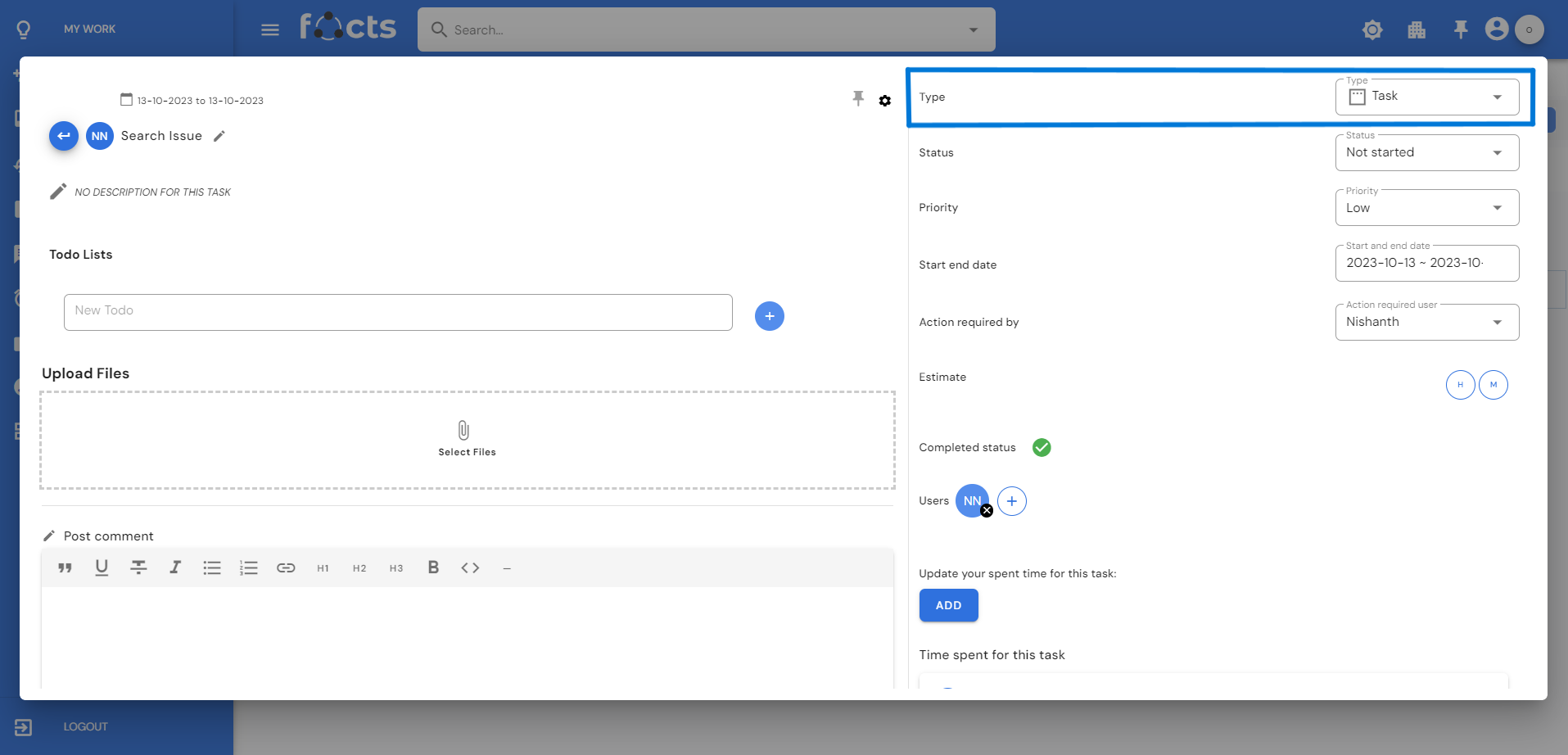Image resolution: width=1568 pixels, height=755 pixels.
Task: Toggle the Completed status checkmark
Action: 1042,447
